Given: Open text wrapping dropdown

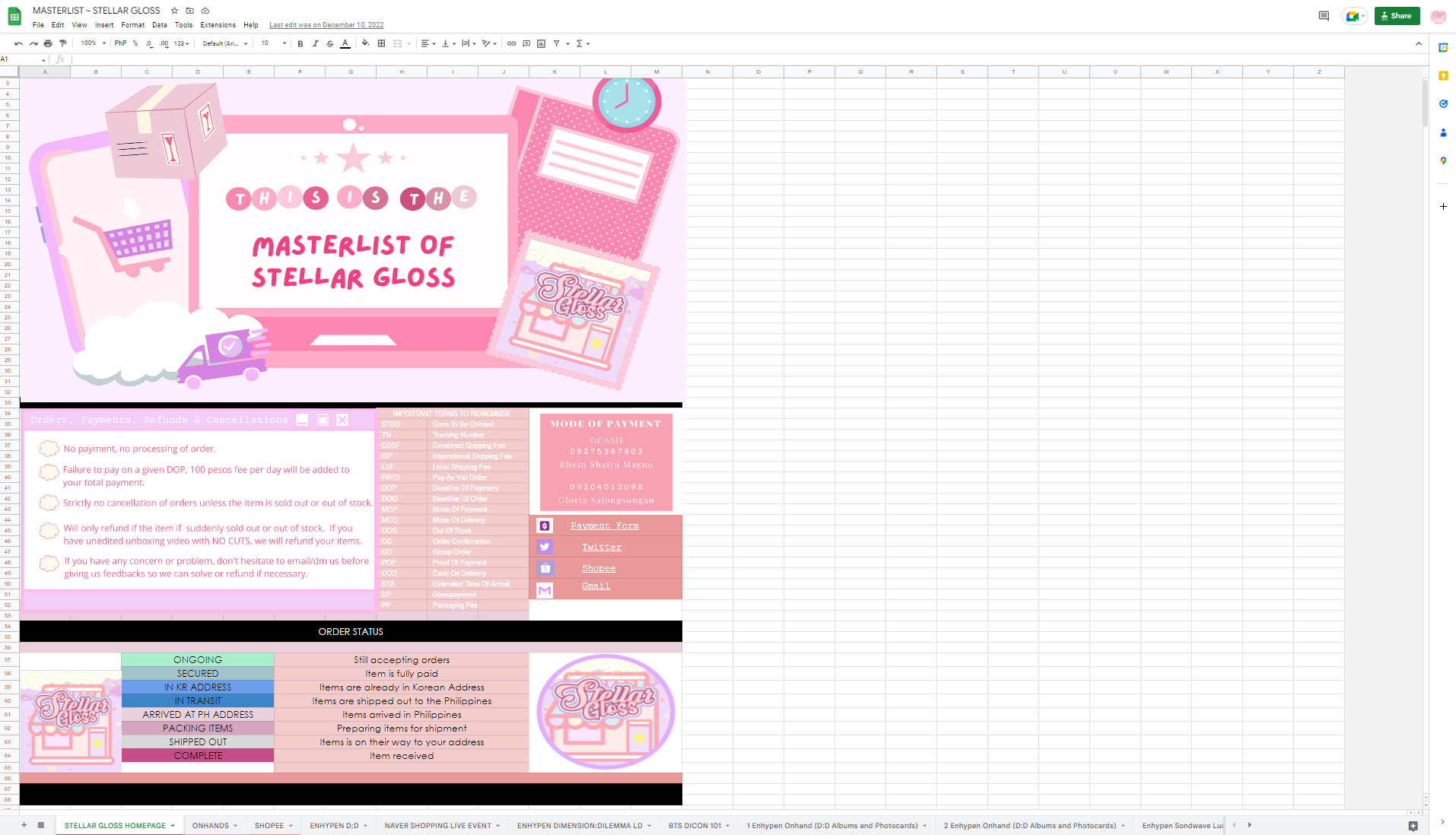Looking at the screenshot, I should tap(469, 43).
